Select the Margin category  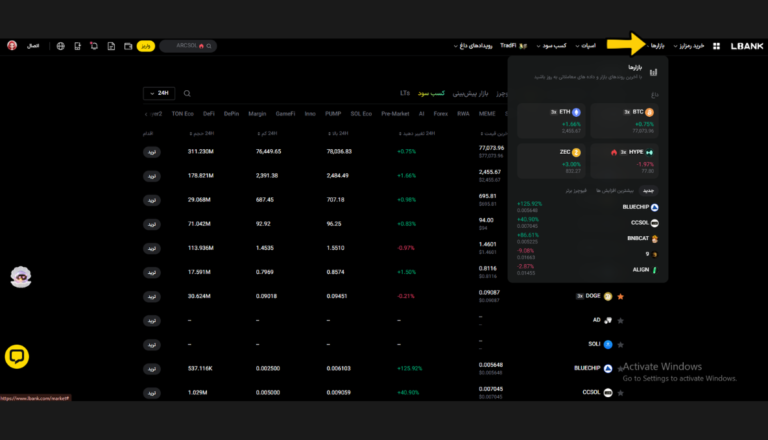tap(257, 114)
